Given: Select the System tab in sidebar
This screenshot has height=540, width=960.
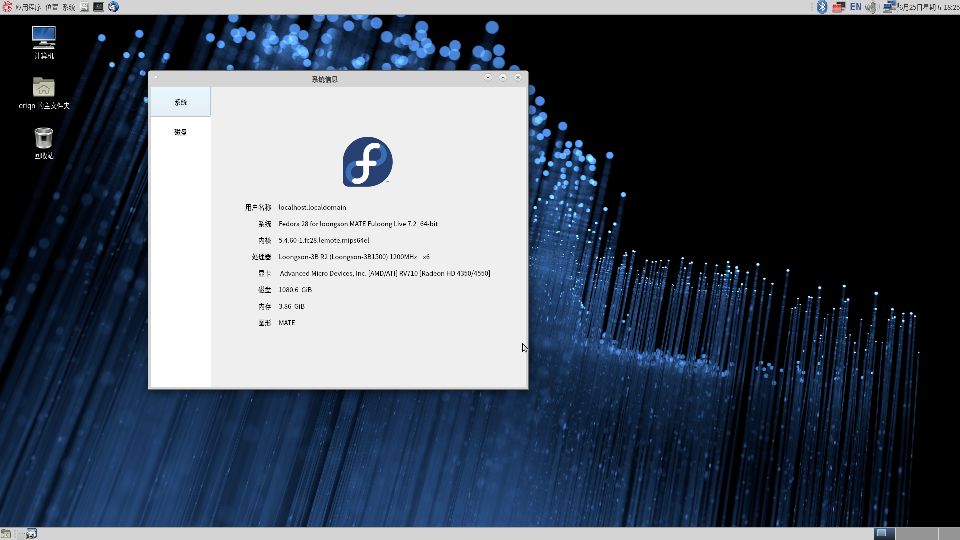Looking at the screenshot, I should (x=180, y=102).
